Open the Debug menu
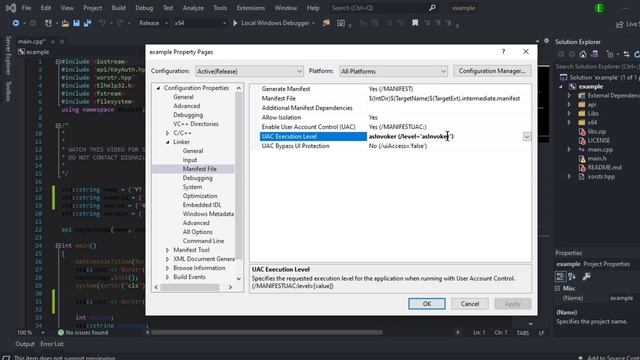Image resolution: width=640 pixels, height=360 pixels. pos(144,8)
